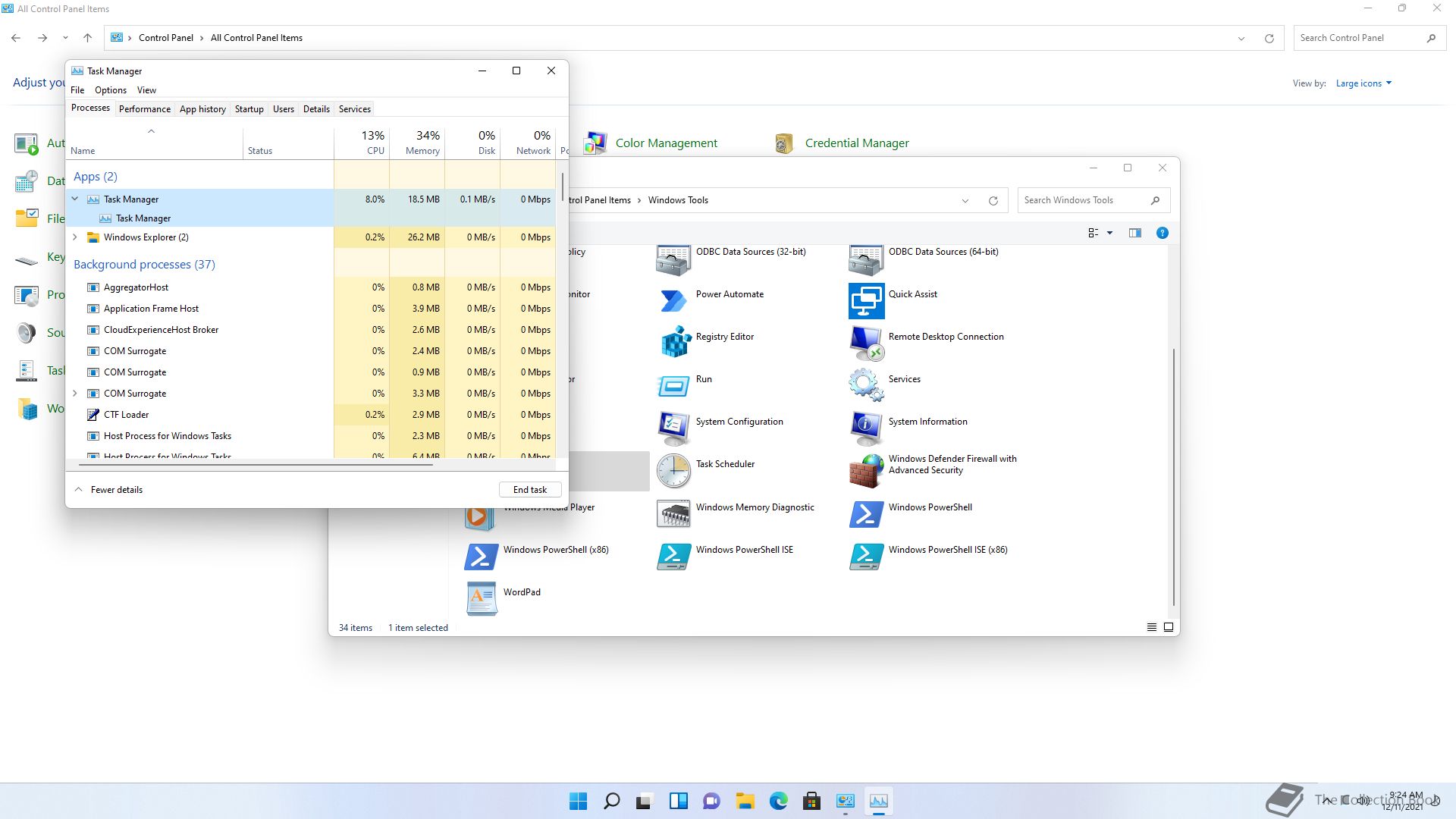Screen dimensions: 1456x819
Task: Click Task Manager horizontal scrollbar
Action: 256,464
